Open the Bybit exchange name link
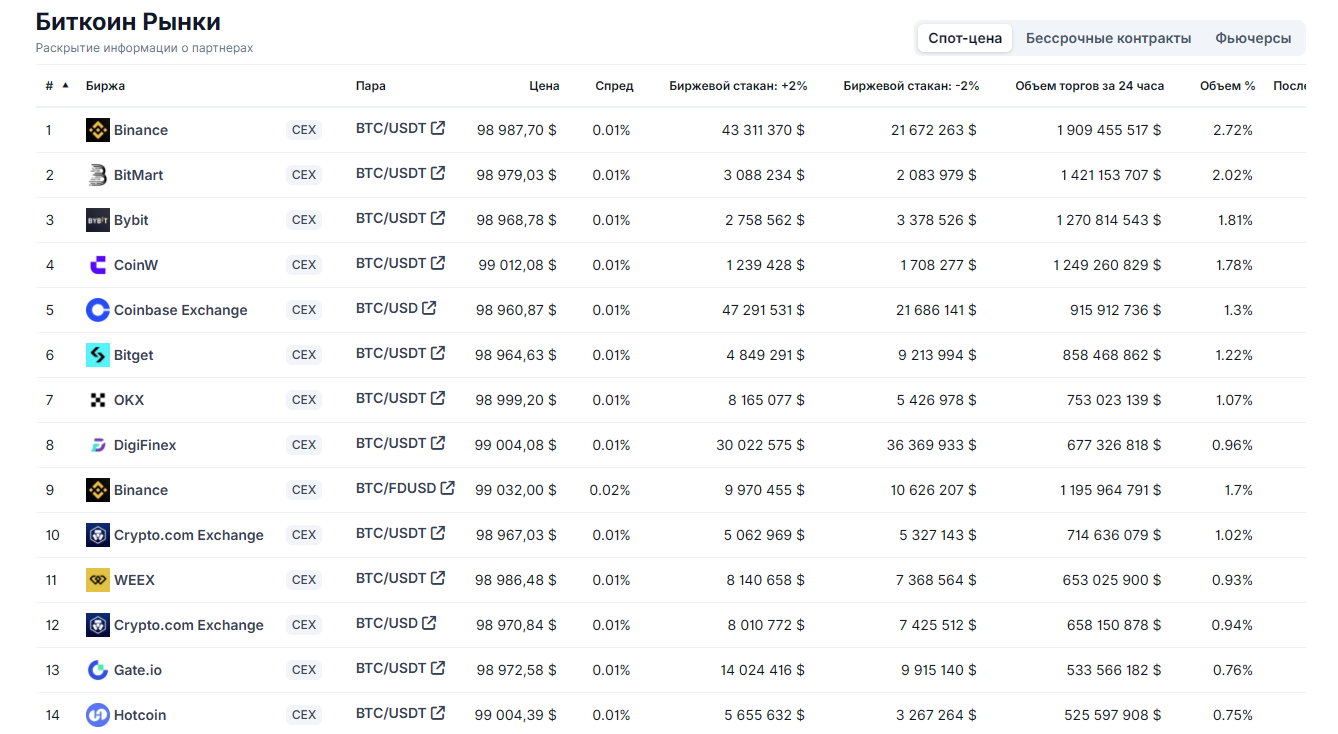1338x734 pixels. (131, 220)
